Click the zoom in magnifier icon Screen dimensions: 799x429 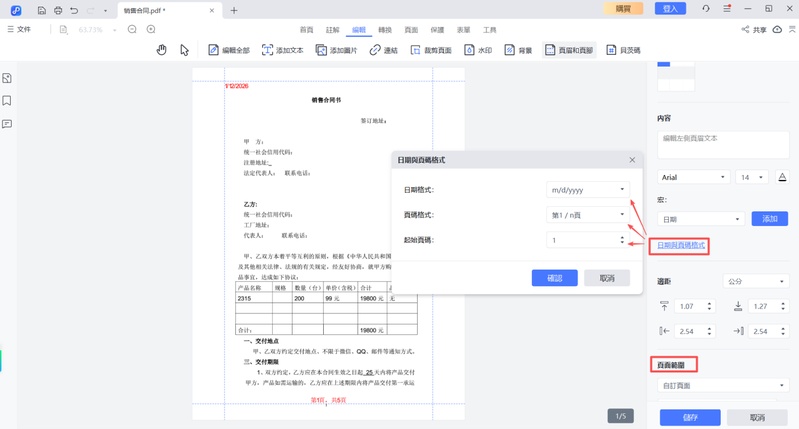[151, 30]
